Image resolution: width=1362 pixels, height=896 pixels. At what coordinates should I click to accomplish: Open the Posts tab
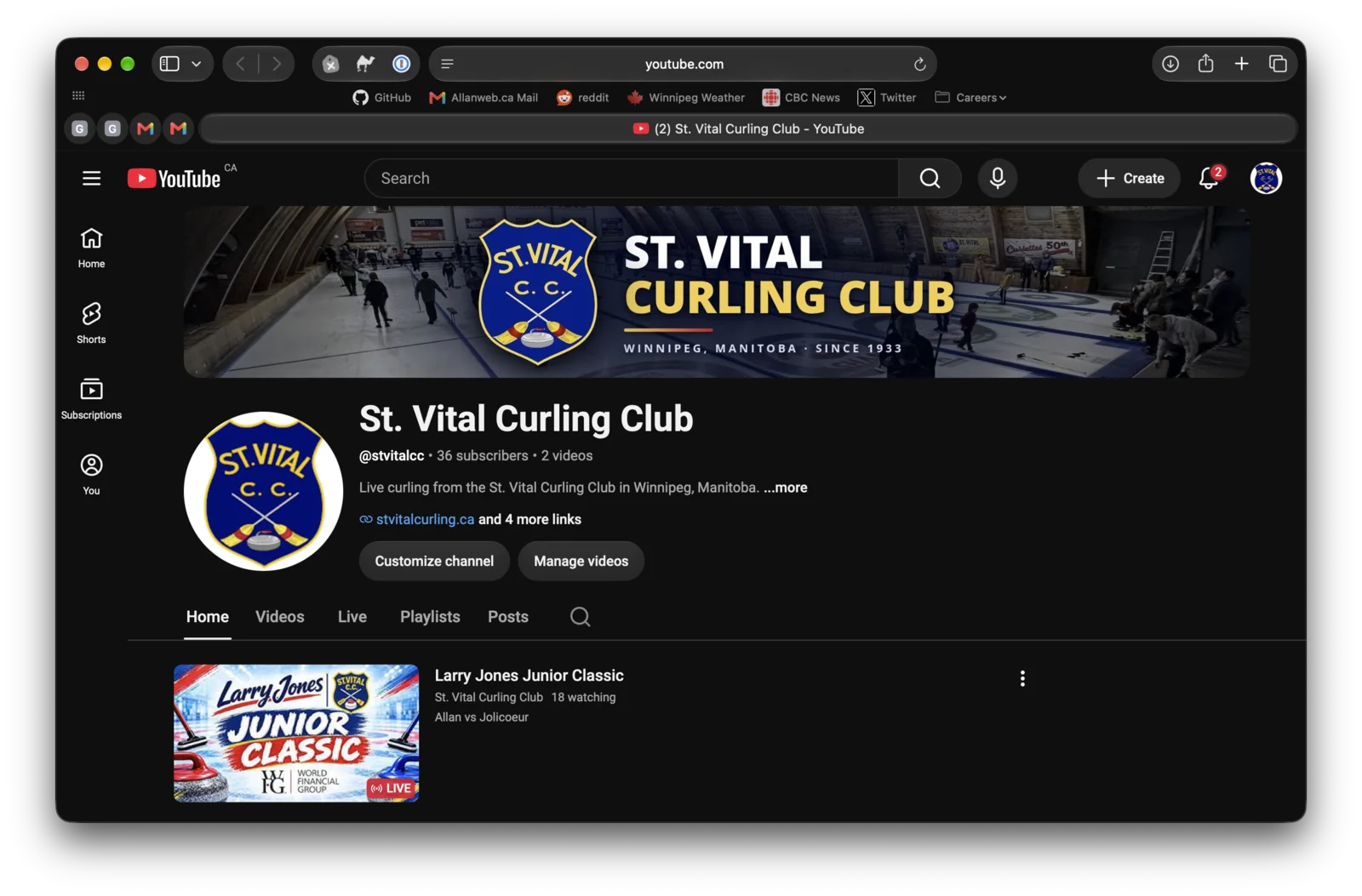point(507,617)
